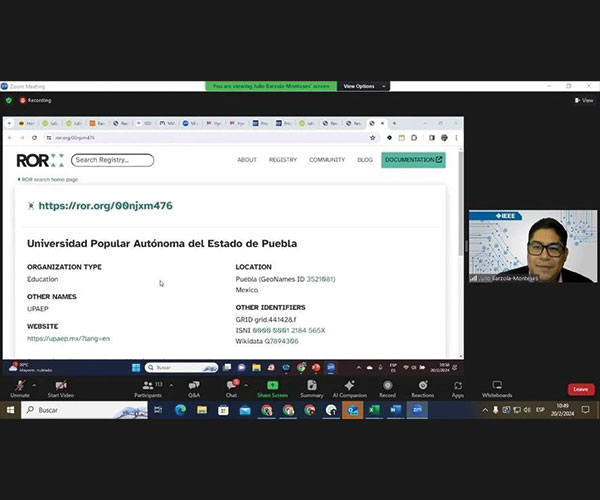This screenshot has height=500, width=600.
Task: Switch to Excel on the taskbar
Action: [374, 410]
